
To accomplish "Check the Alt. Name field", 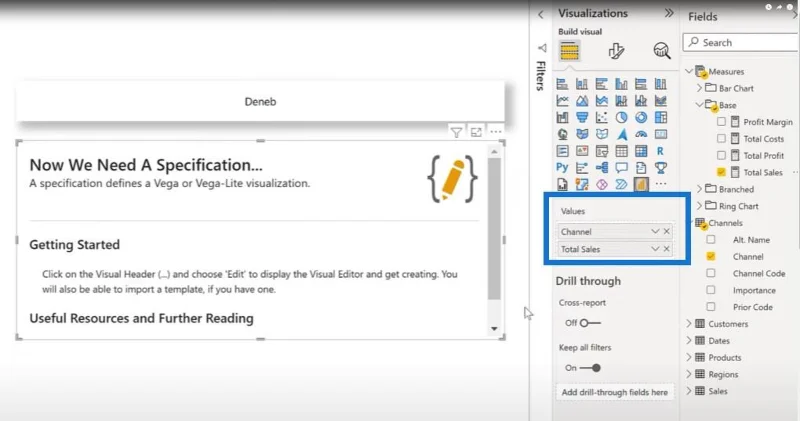I will tap(711, 239).
